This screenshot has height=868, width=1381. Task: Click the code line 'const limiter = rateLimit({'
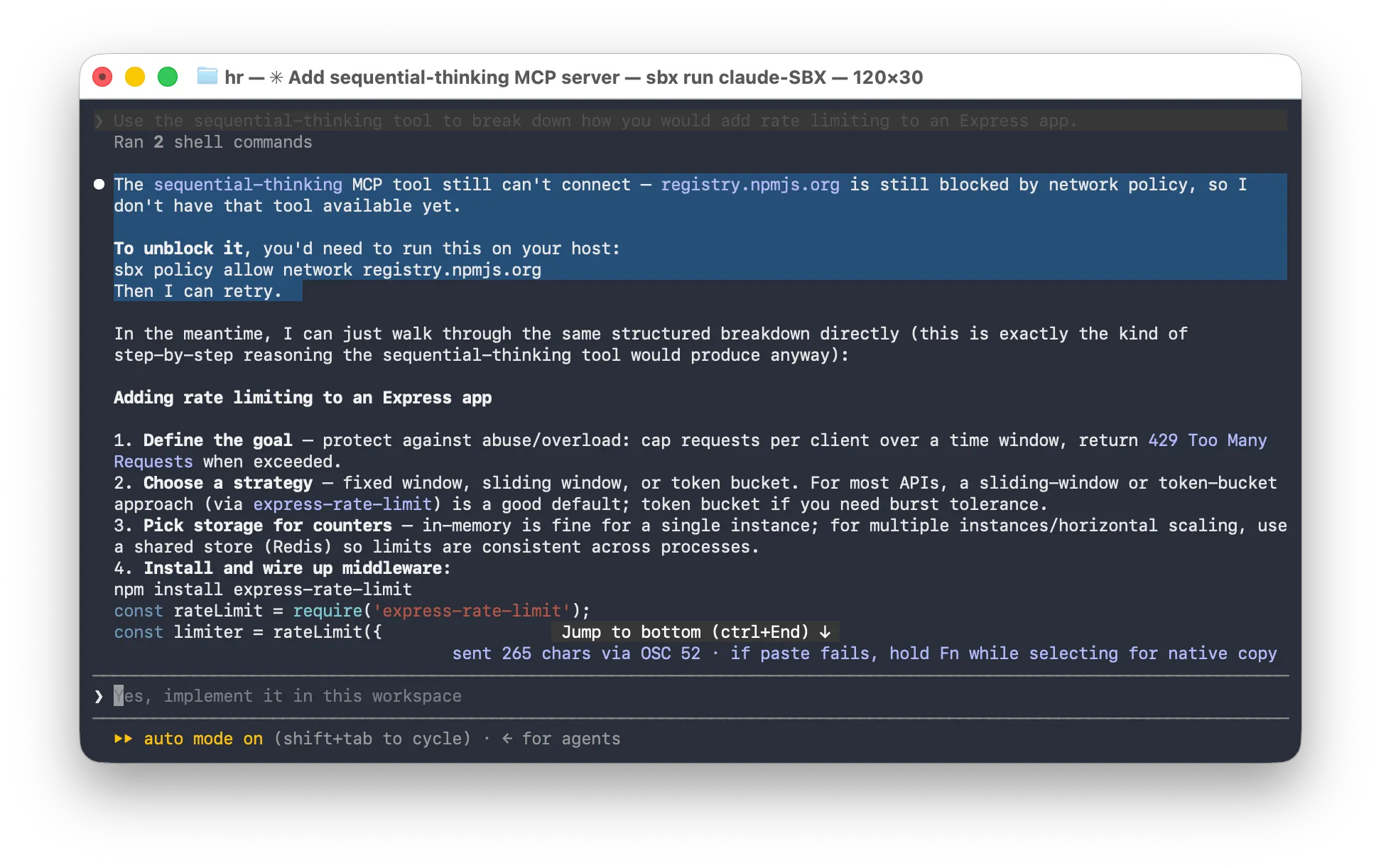pos(248,632)
